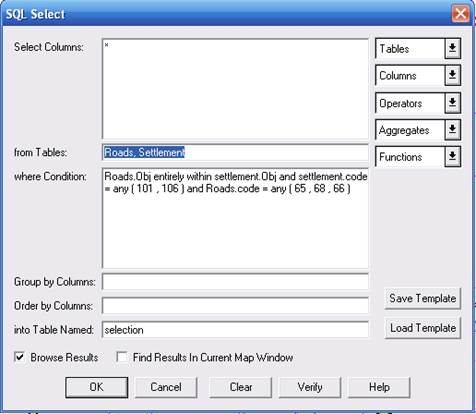Open Help for SQL Select

pos(379,387)
